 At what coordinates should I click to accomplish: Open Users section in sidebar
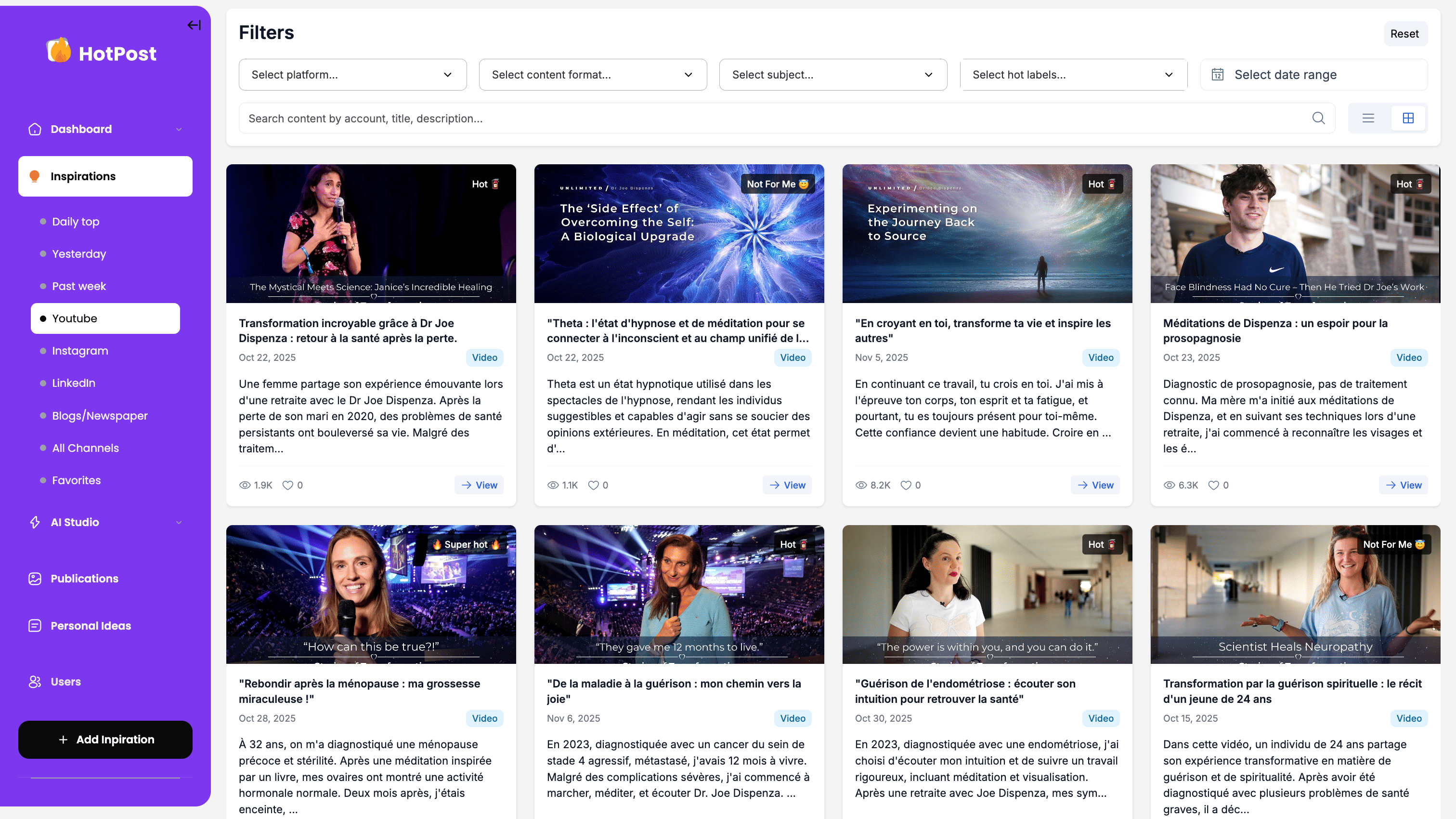click(x=65, y=682)
